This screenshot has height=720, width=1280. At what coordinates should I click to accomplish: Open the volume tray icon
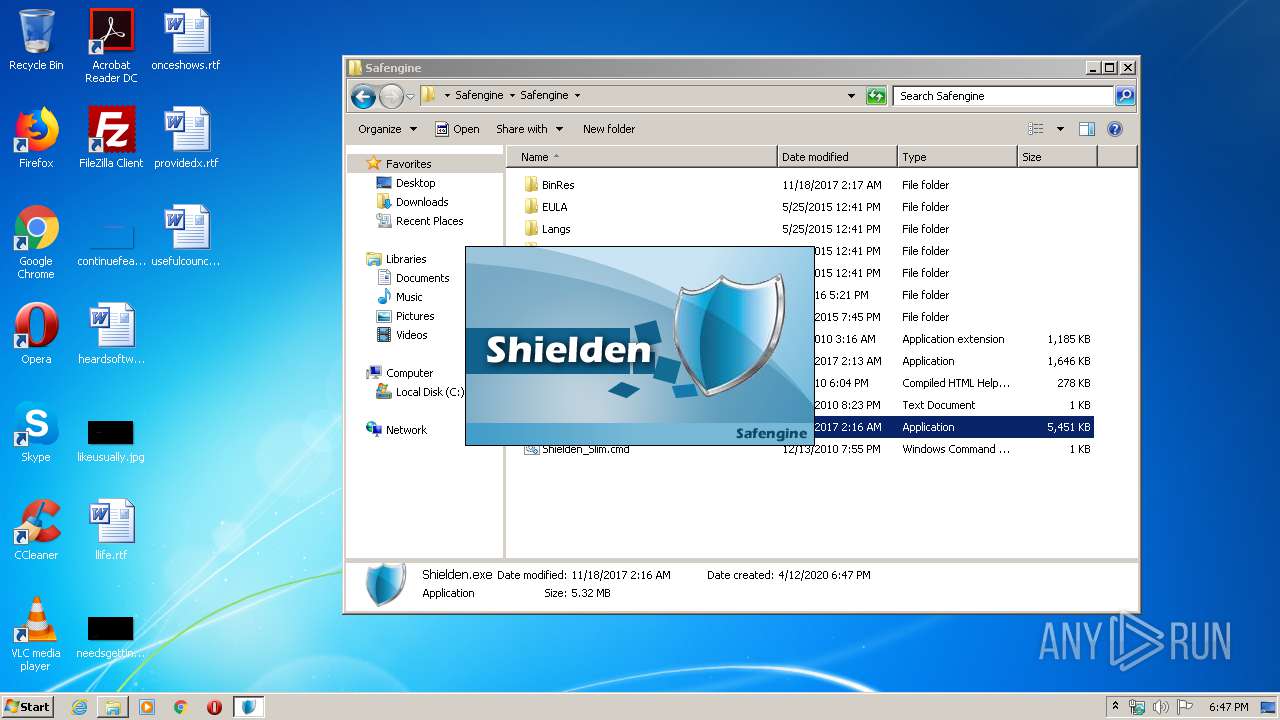pos(1161,707)
